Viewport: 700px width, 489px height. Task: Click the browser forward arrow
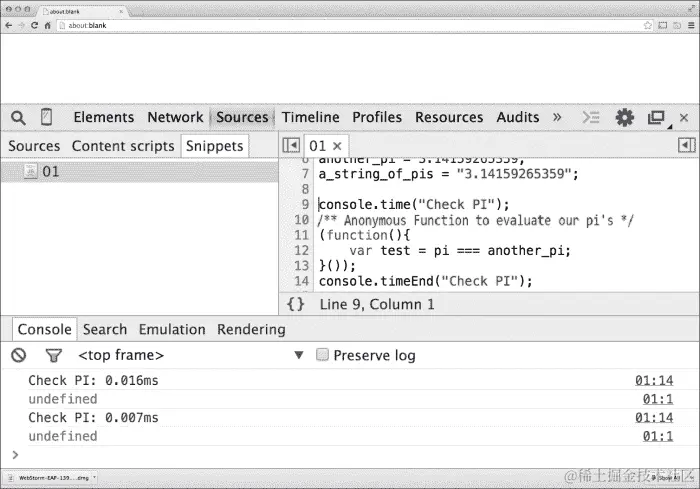tap(21, 25)
